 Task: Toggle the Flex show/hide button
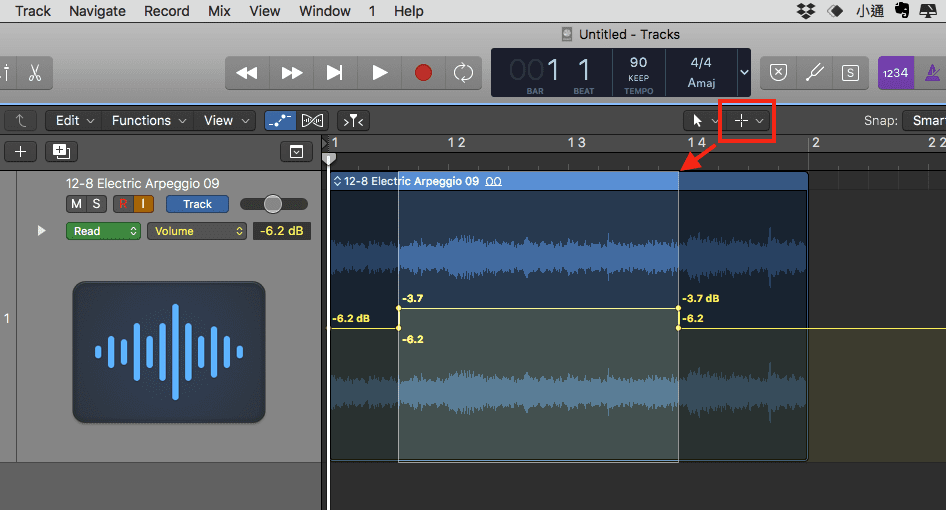point(313,121)
